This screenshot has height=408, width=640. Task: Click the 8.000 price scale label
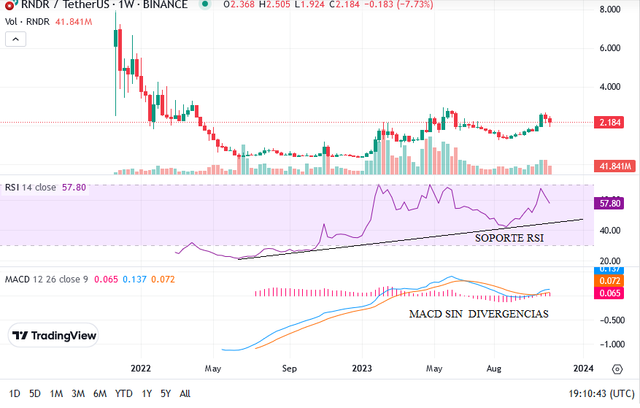610,9
